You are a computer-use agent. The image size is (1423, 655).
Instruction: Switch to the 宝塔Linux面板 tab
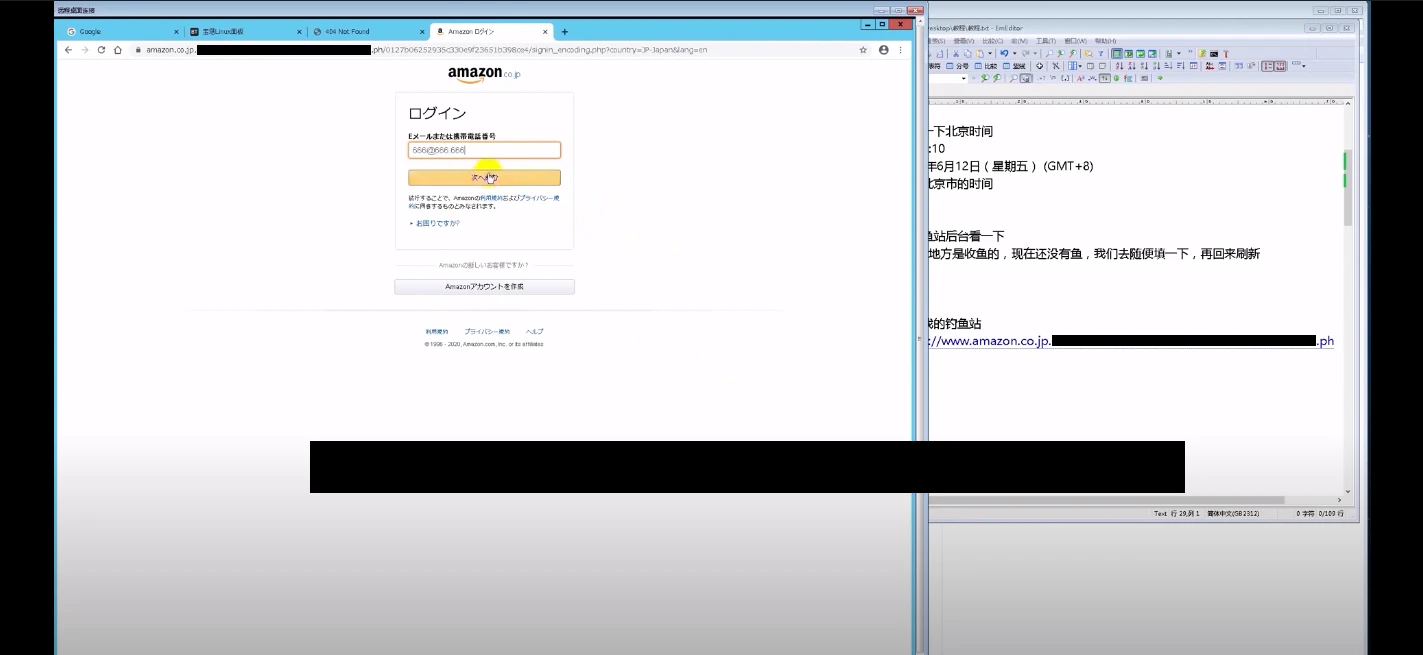coord(244,32)
